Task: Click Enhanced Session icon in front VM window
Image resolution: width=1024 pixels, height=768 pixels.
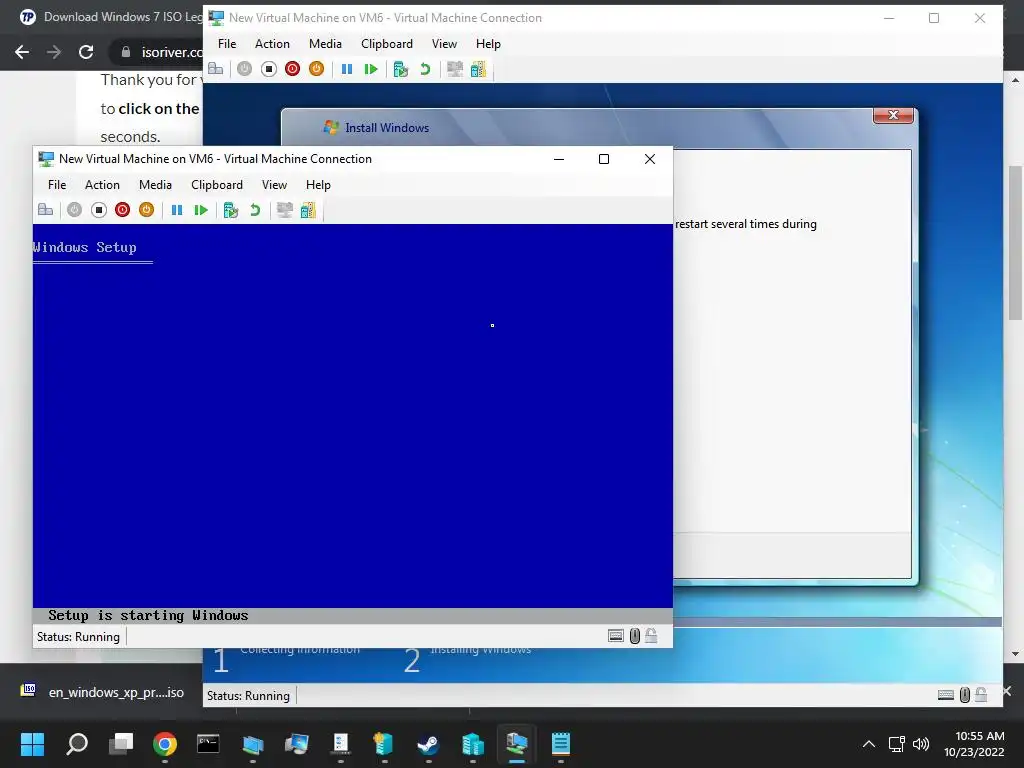Action: [284, 210]
